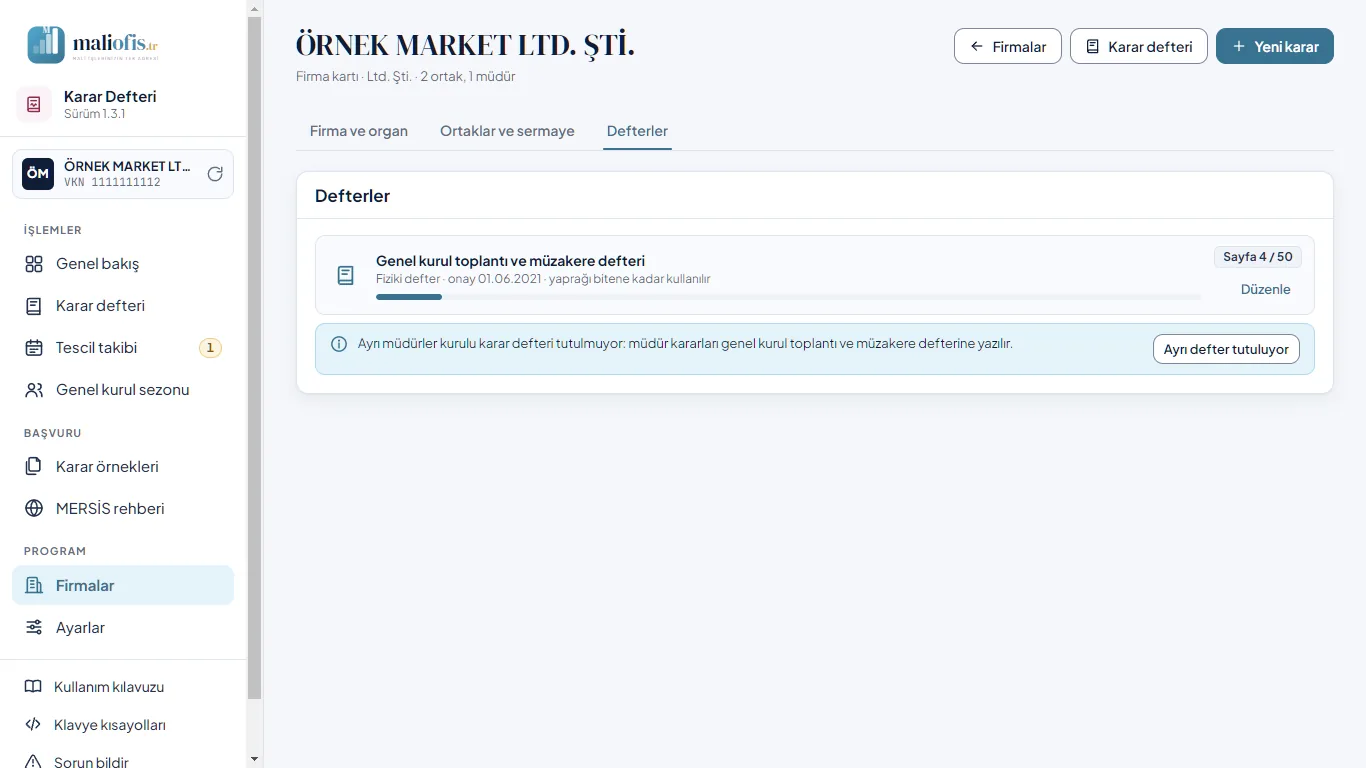Open Karar defteri in the sidebar
Viewport: 1366px width, 768px height.
click(123, 306)
